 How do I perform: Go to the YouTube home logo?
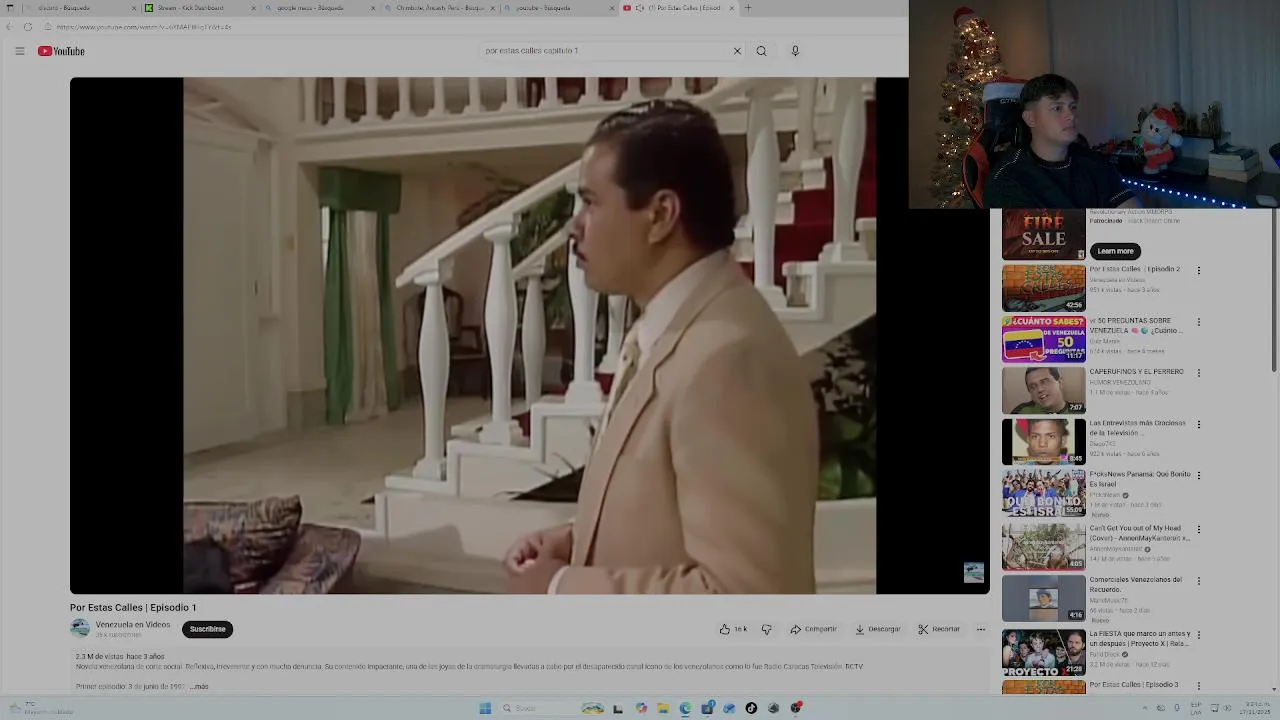[61, 51]
